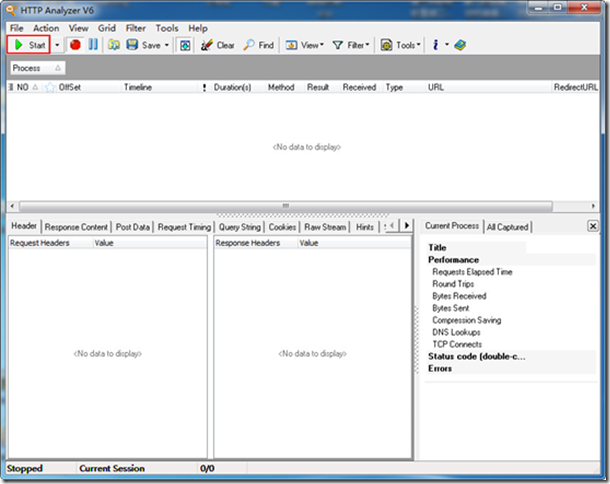Open the Action menu

pyautogui.click(x=46, y=28)
